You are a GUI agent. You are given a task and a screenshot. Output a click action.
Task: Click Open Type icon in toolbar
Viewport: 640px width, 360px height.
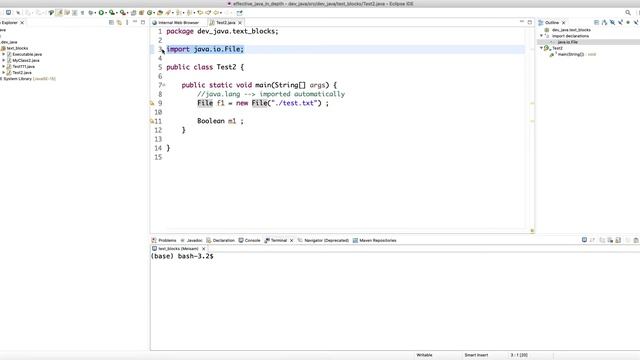[160, 13]
